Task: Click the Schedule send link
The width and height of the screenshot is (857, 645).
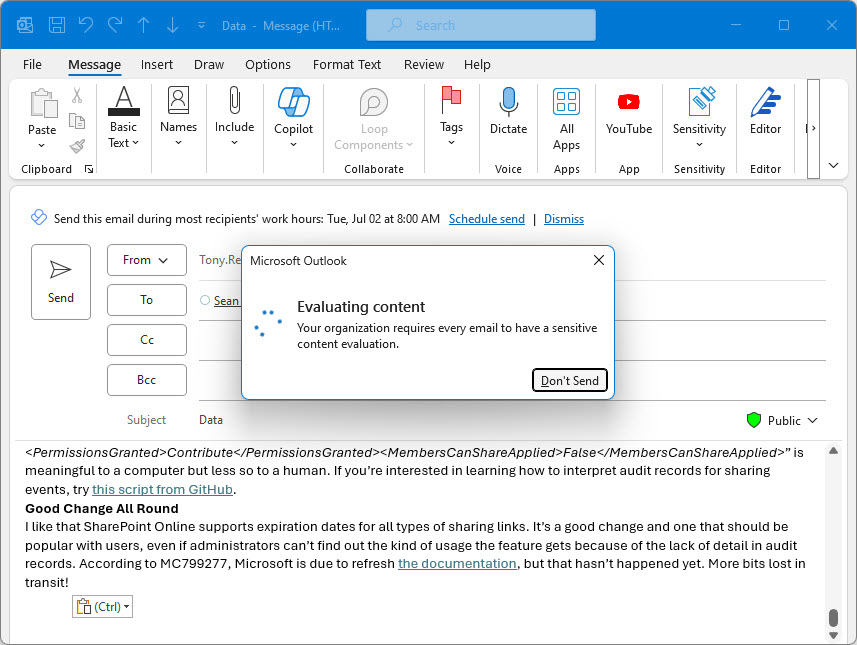Action: tap(486, 219)
